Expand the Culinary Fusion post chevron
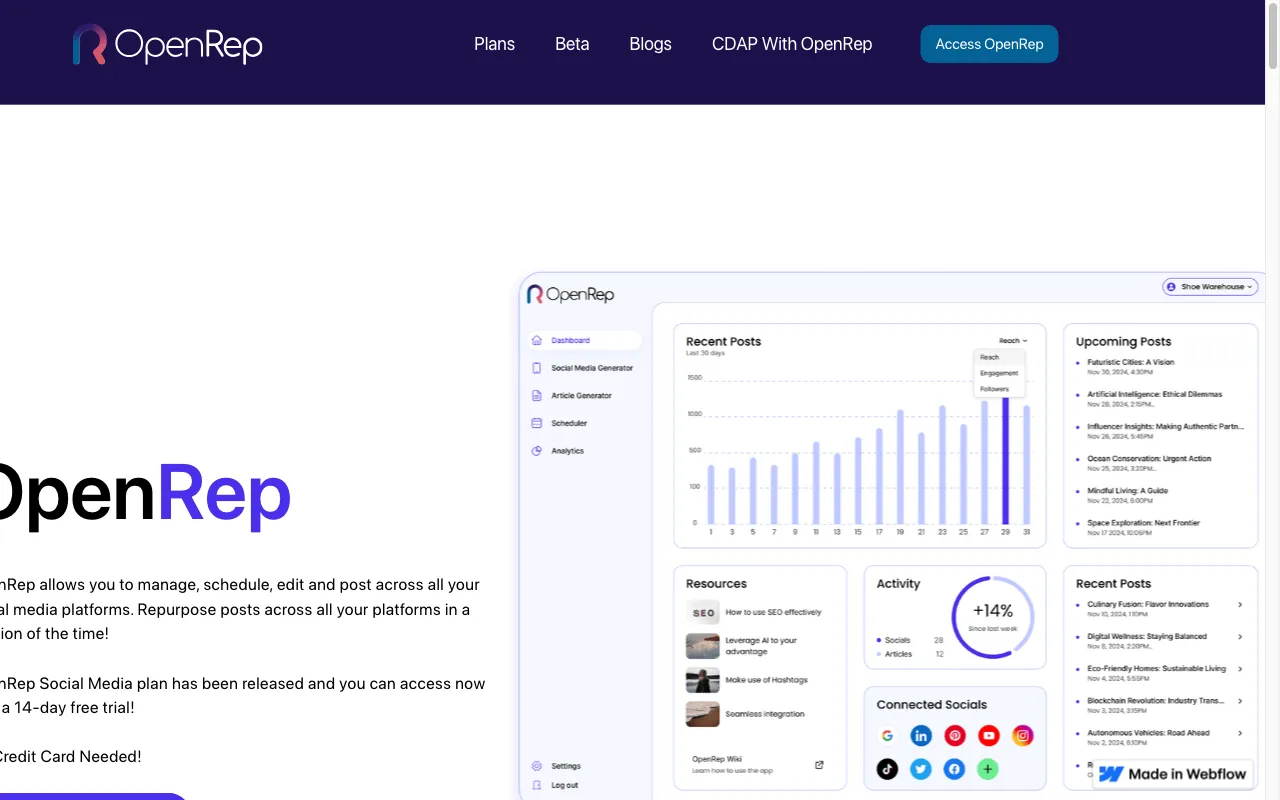This screenshot has height=800, width=1280. pyautogui.click(x=1240, y=605)
